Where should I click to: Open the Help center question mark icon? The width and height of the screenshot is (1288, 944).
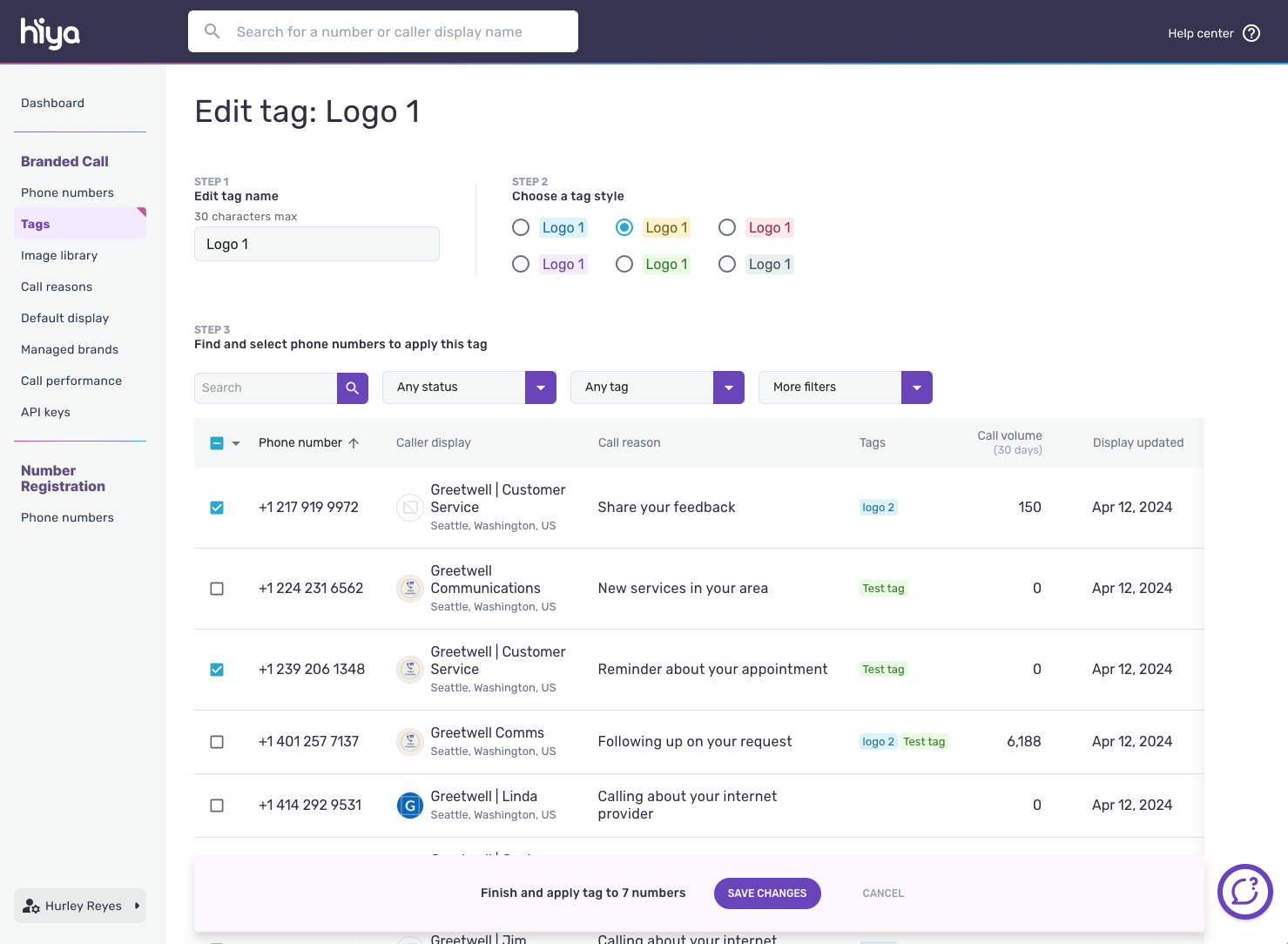[x=1251, y=33]
